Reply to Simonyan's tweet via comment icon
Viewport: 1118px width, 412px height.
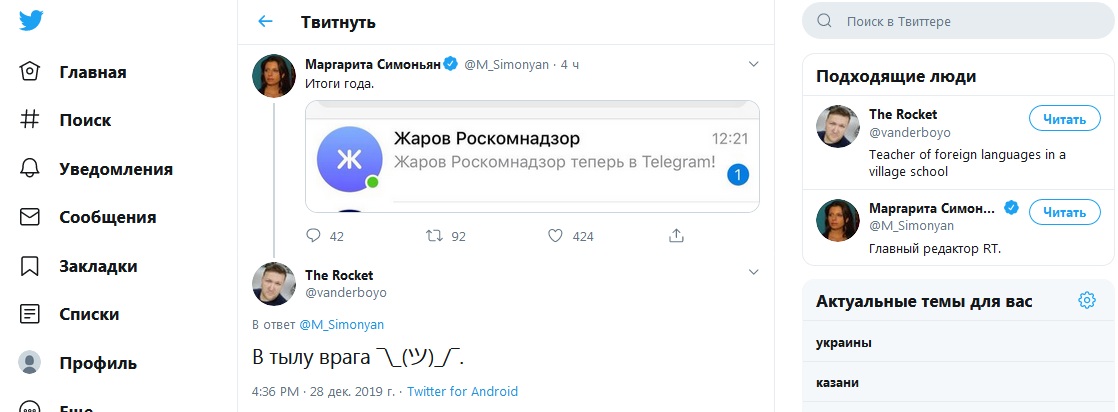[x=313, y=236]
